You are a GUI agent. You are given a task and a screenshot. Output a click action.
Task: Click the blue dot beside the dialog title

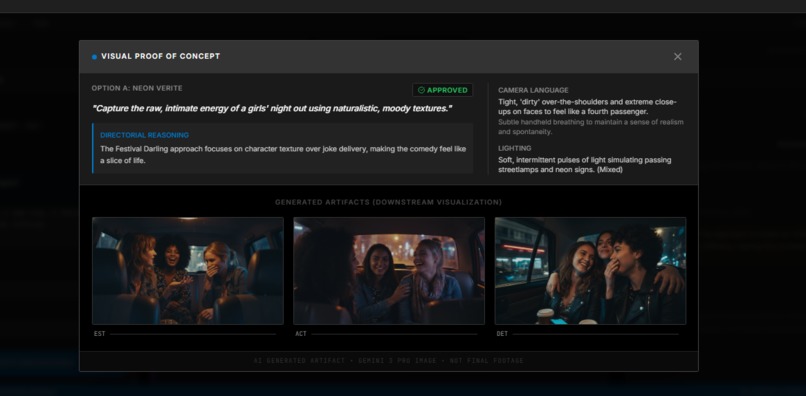94,57
